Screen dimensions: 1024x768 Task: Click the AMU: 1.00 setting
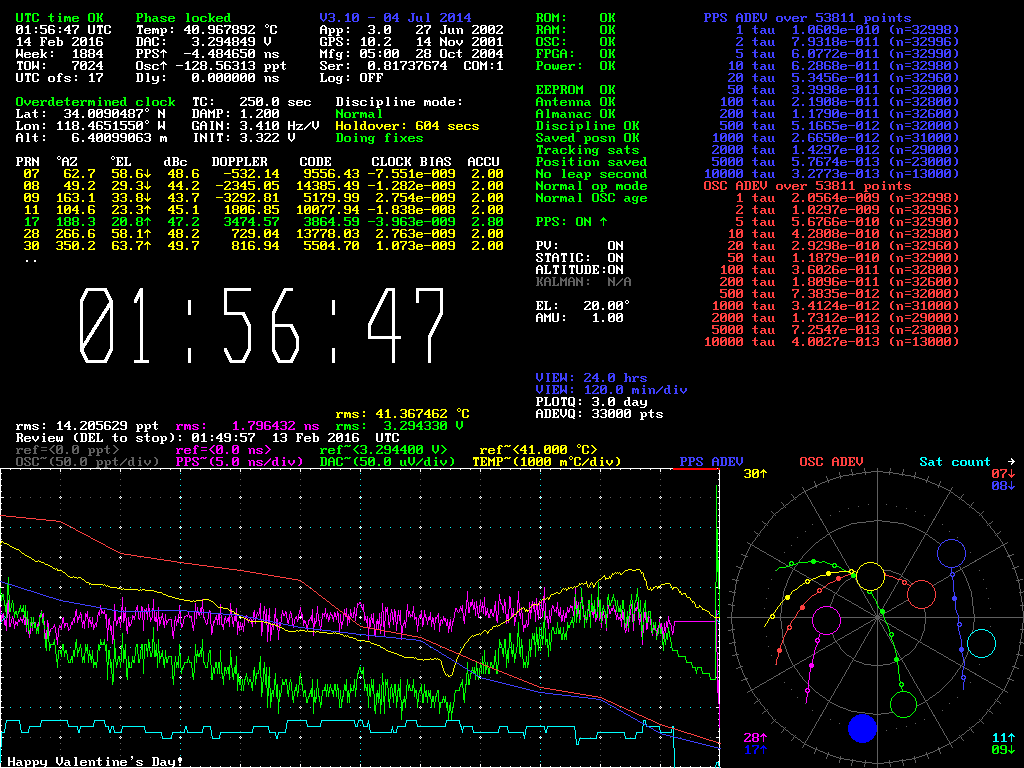(580, 318)
